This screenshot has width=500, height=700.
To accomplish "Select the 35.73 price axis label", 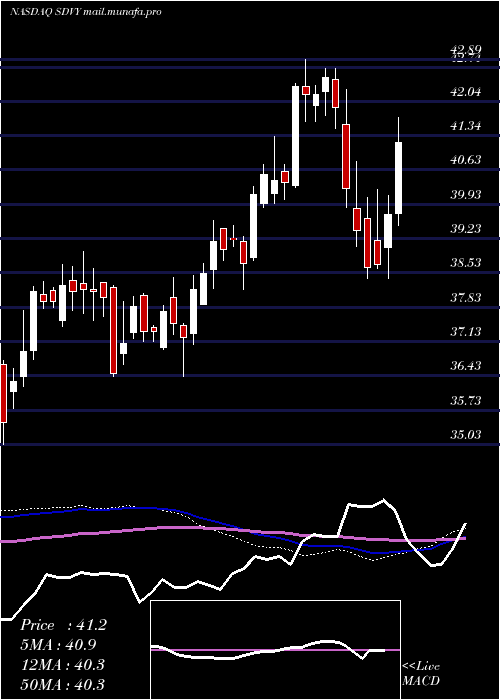I will (x=466, y=400).
